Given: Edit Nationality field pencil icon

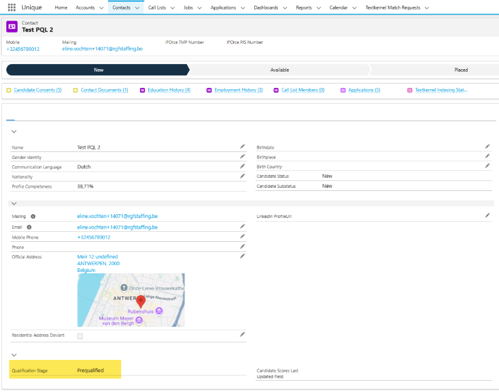Looking at the screenshot, I should [x=242, y=176].
